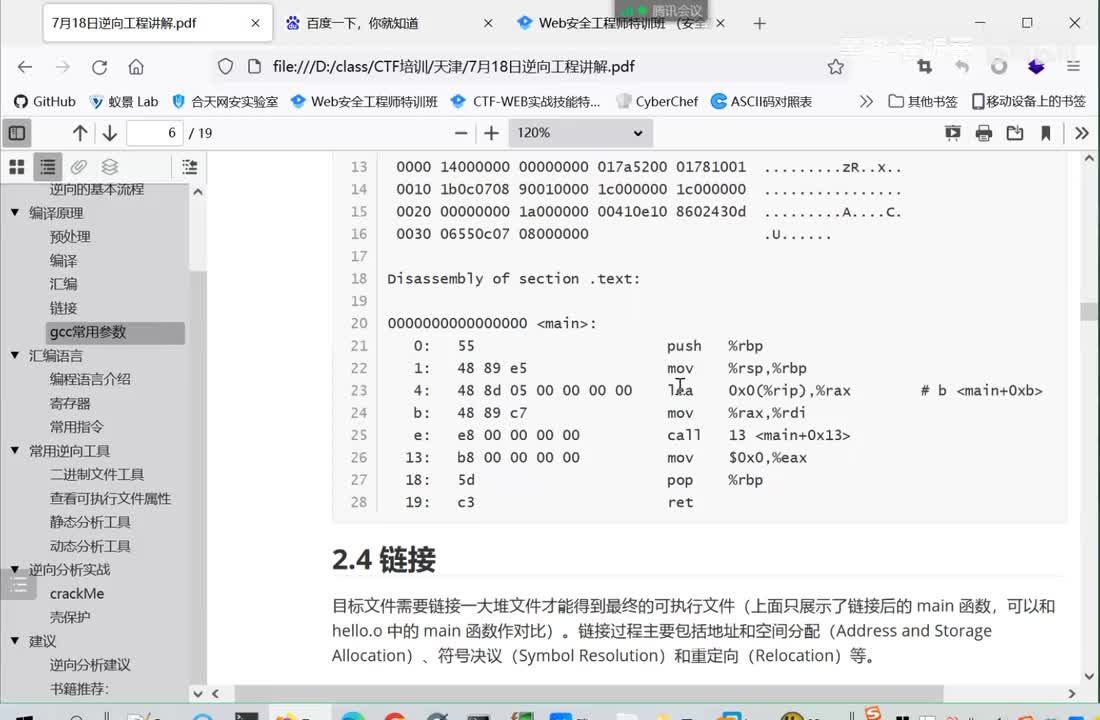Open outline item 查看可执行文件属性

coord(110,498)
